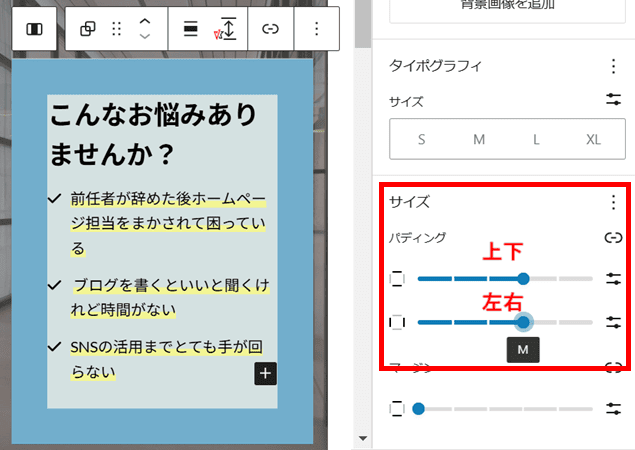
Task: Select the parent block icon
Action: point(87,29)
